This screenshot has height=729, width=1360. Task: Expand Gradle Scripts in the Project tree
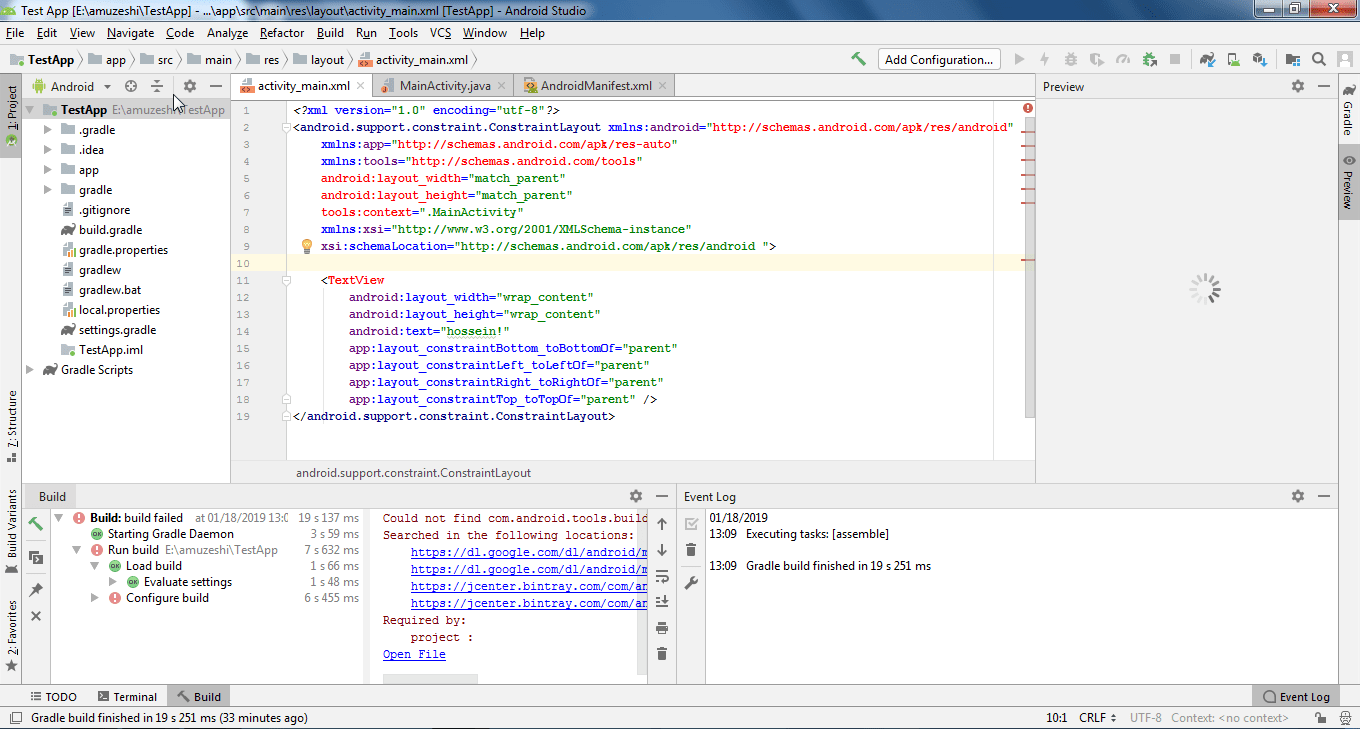click(29, 369)
